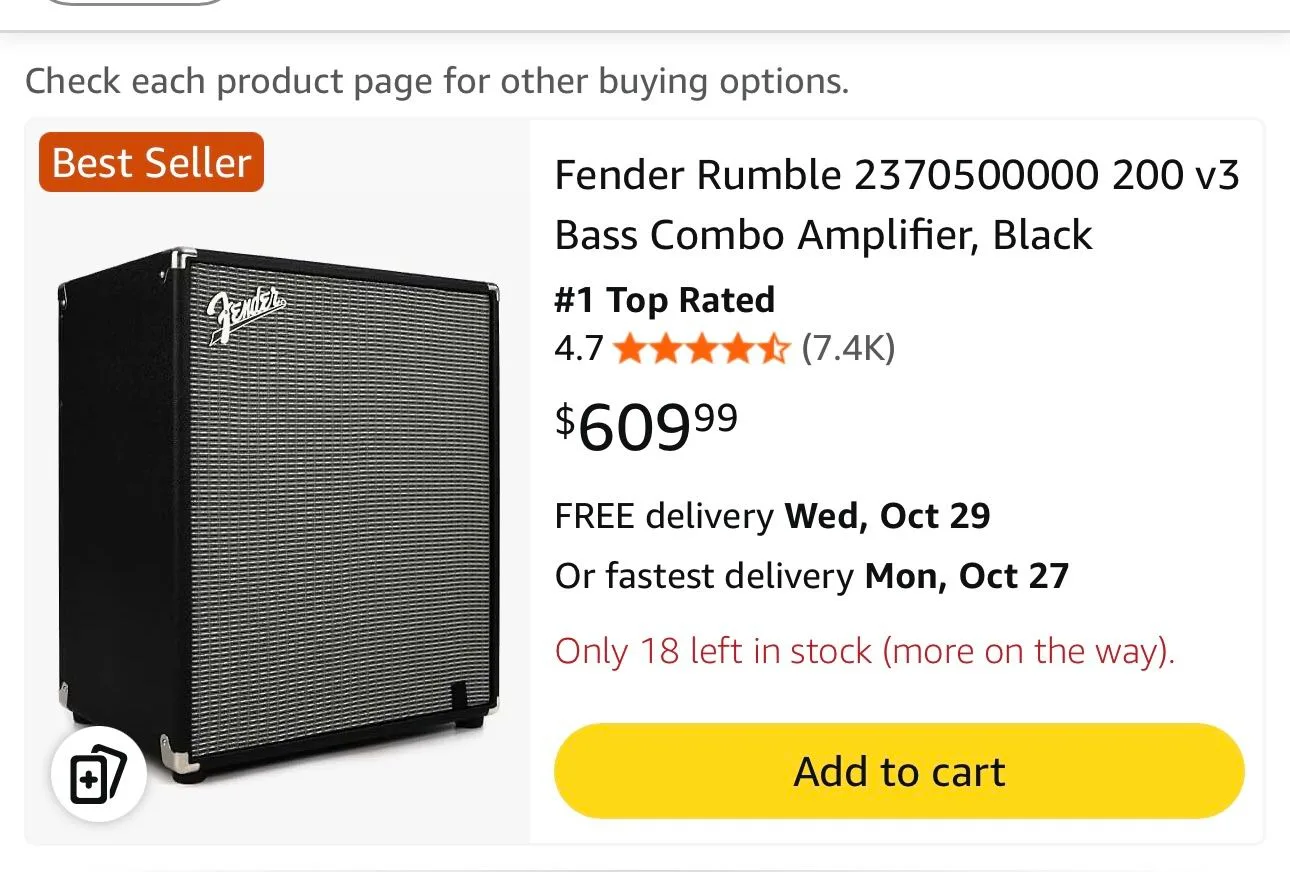The image size is (1290, 872).
Task: Click the third star of the 4.7 rating
Action: click(x=704, y=349)
